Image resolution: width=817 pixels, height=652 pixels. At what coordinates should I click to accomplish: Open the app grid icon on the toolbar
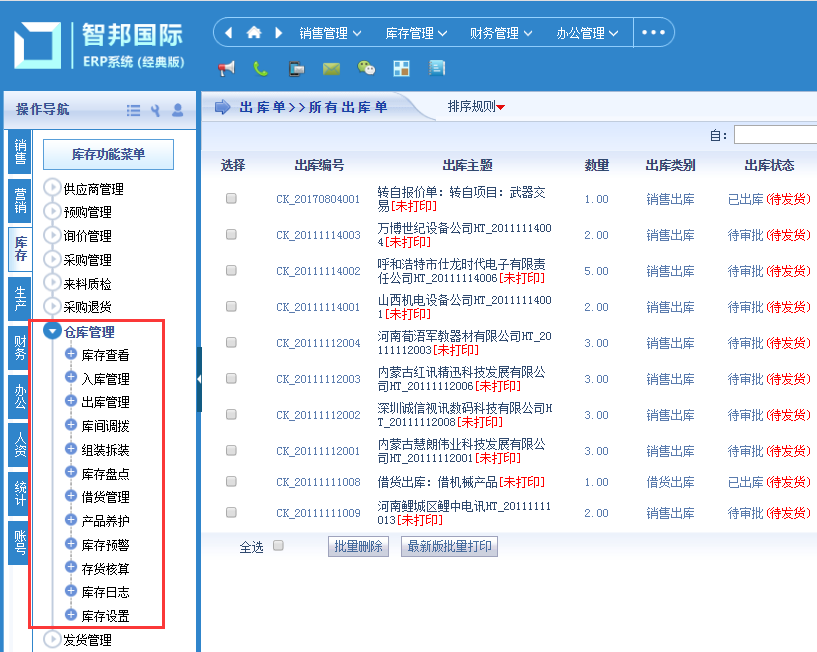tap(402, 68)
